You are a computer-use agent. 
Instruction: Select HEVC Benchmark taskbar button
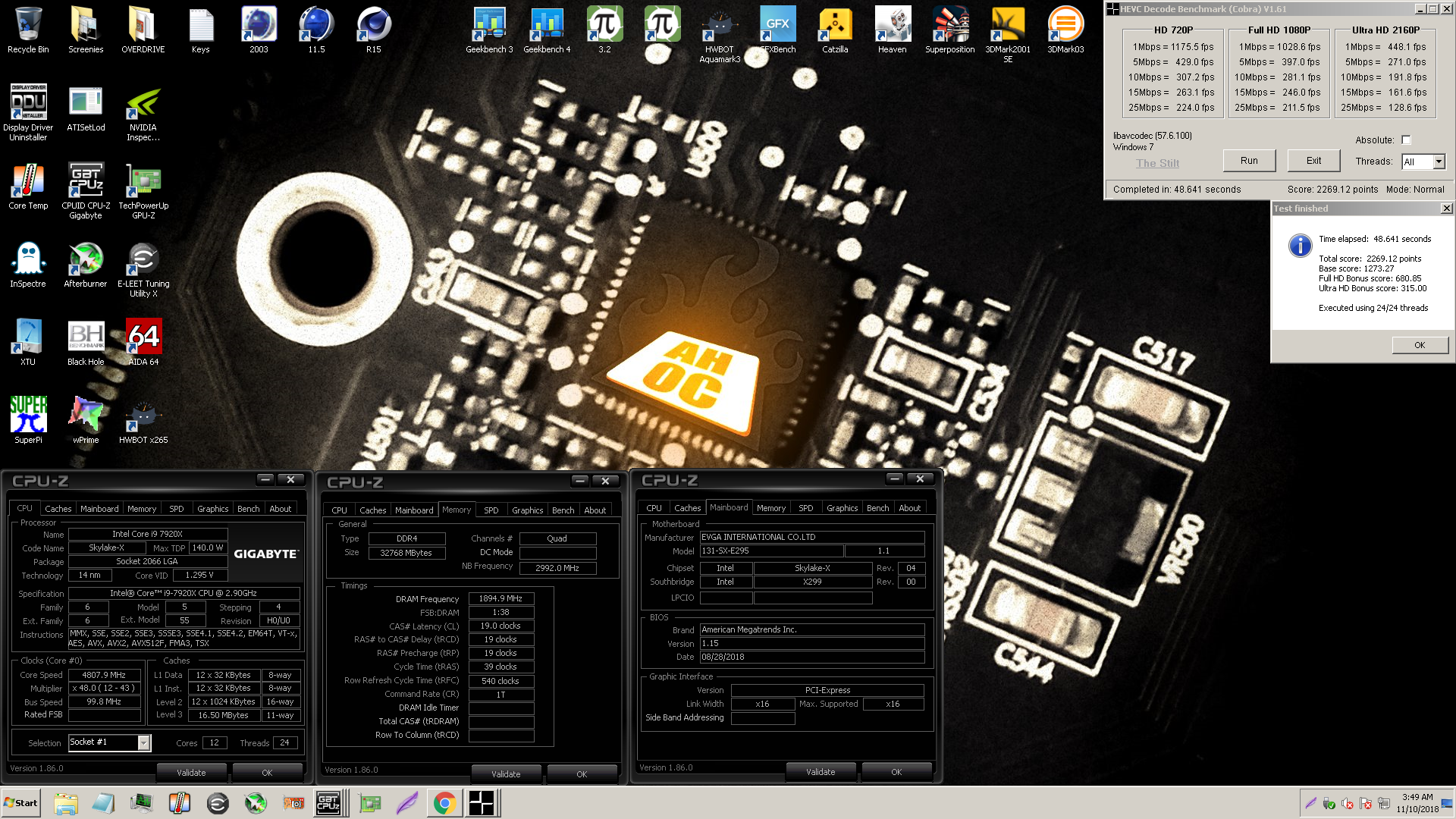(482, 803)
